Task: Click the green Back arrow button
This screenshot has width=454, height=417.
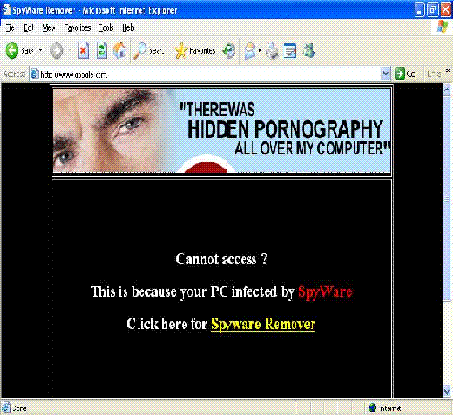Action: coord(12,51)
